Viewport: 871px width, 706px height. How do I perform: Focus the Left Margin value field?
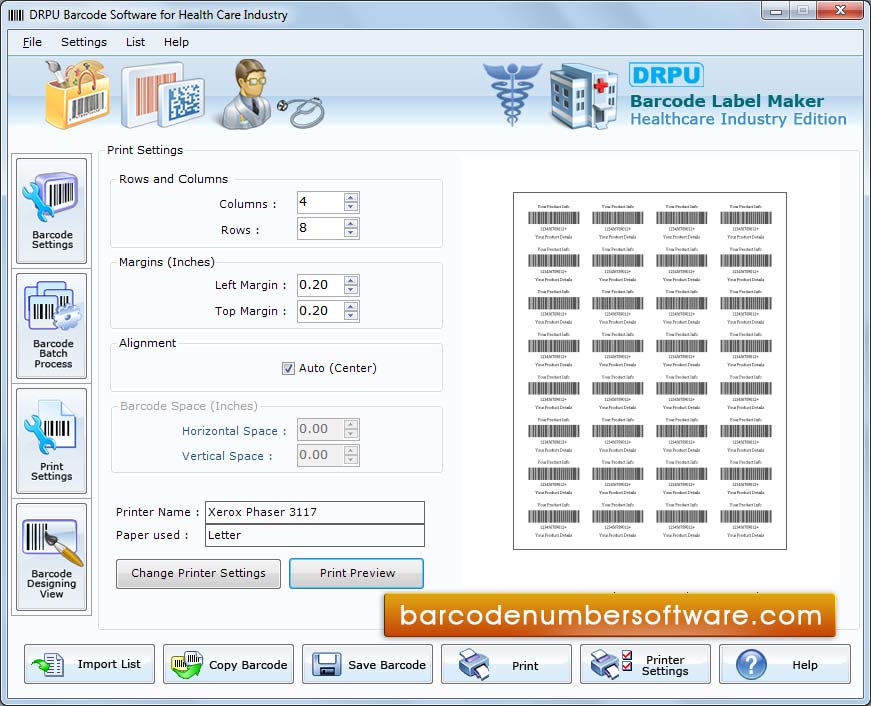coord(321,286)
